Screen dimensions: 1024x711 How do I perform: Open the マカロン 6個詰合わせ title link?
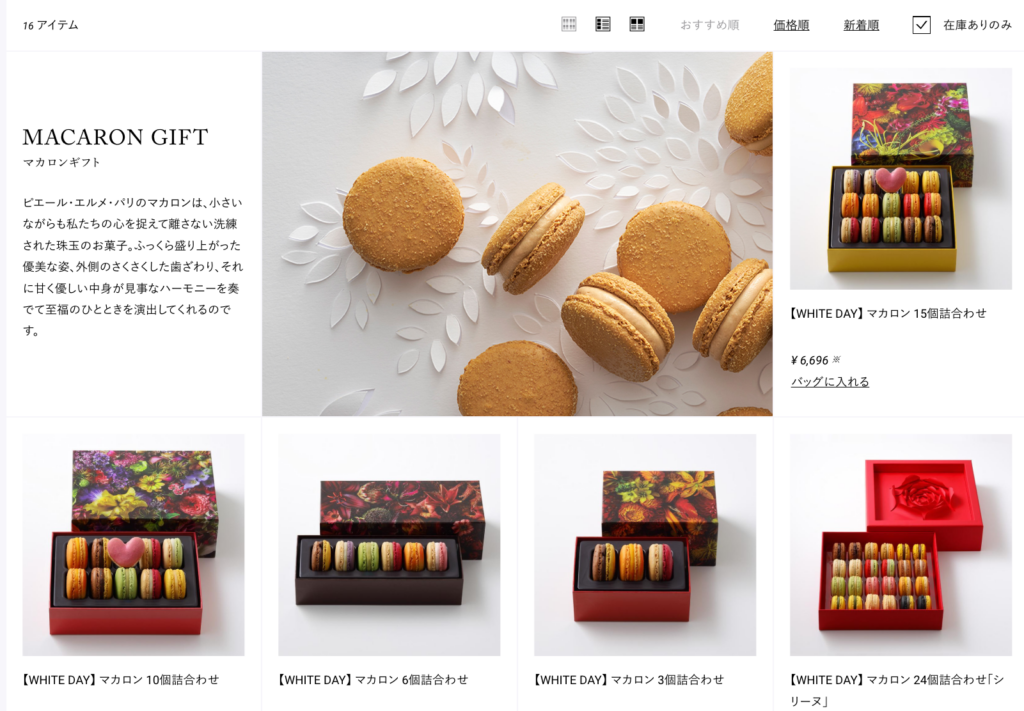(373, 680)
